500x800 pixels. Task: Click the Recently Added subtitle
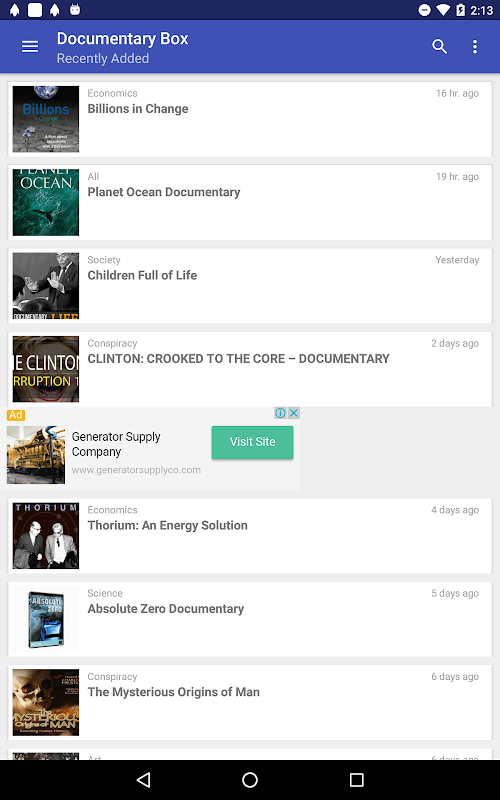[103, 59]
